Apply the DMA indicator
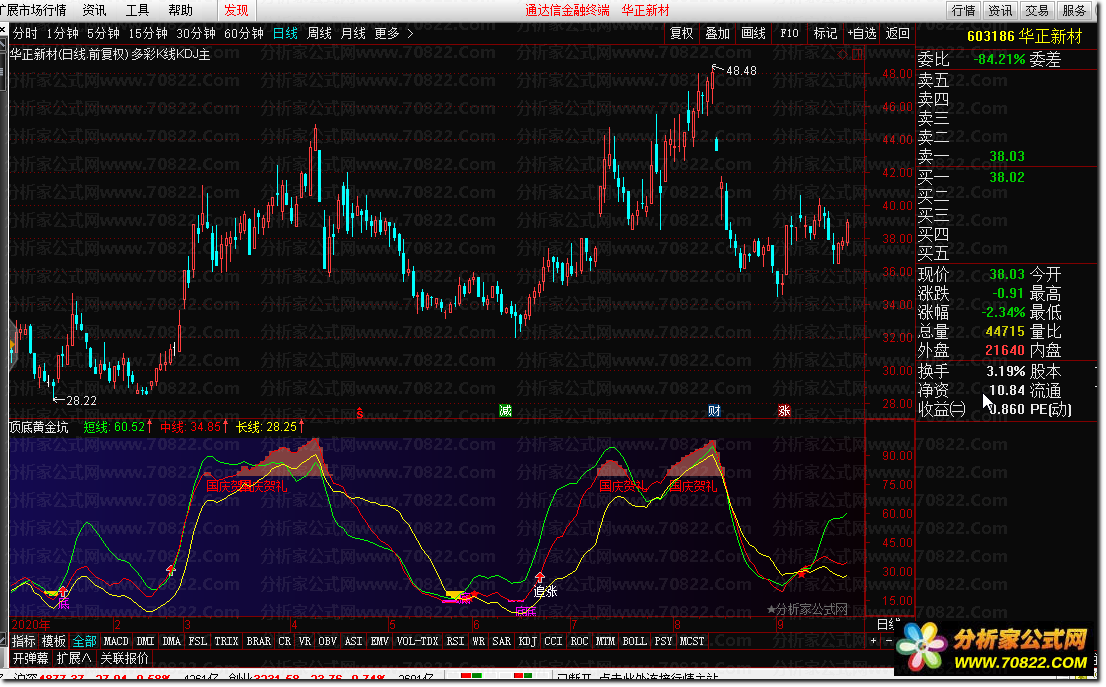1106x687 pixels. click(171, 640)
